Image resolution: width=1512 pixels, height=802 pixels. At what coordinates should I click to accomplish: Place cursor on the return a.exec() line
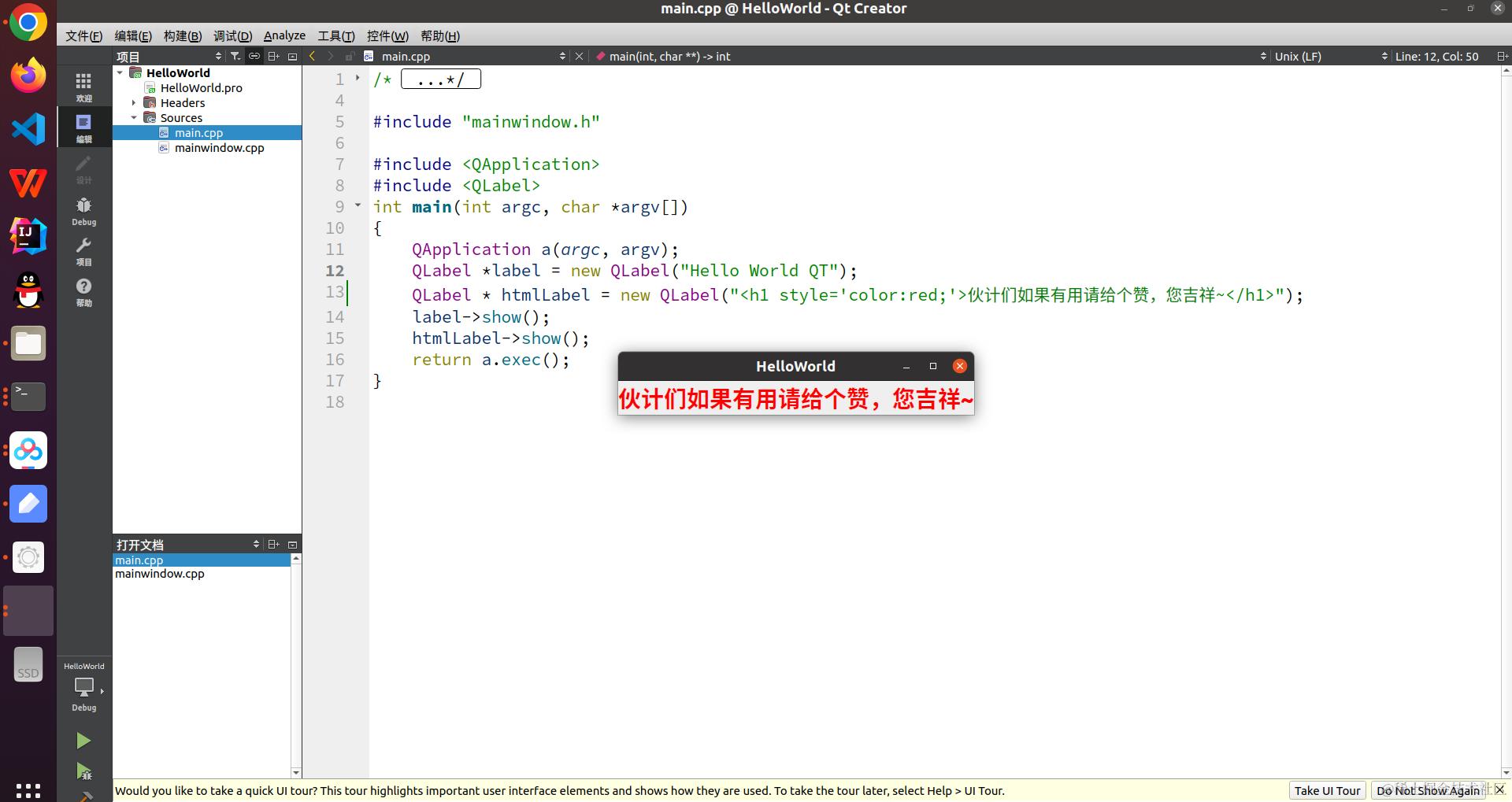[491, 360]
